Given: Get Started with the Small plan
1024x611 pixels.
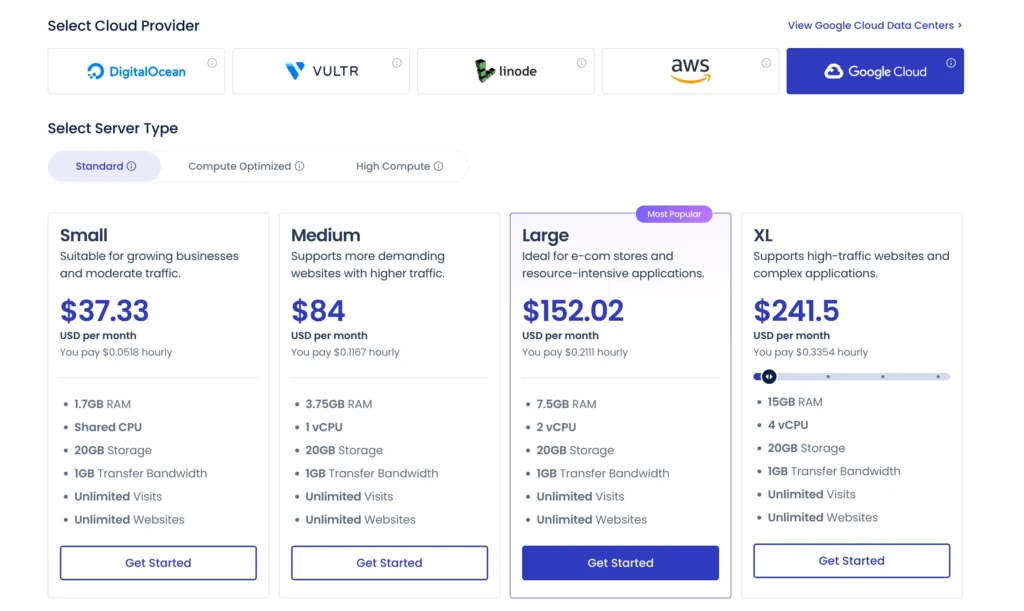Looking at the screenshot, I should pos(158,562).
